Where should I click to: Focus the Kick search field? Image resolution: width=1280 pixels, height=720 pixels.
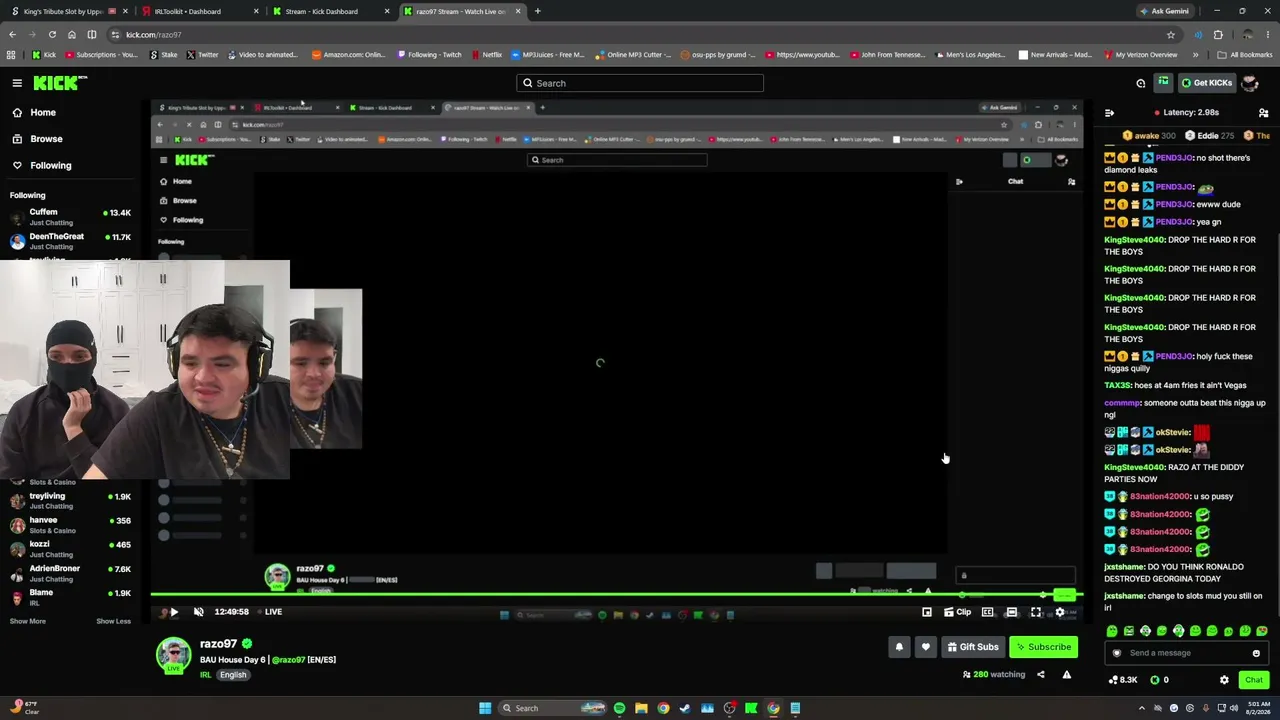(640, 83)
